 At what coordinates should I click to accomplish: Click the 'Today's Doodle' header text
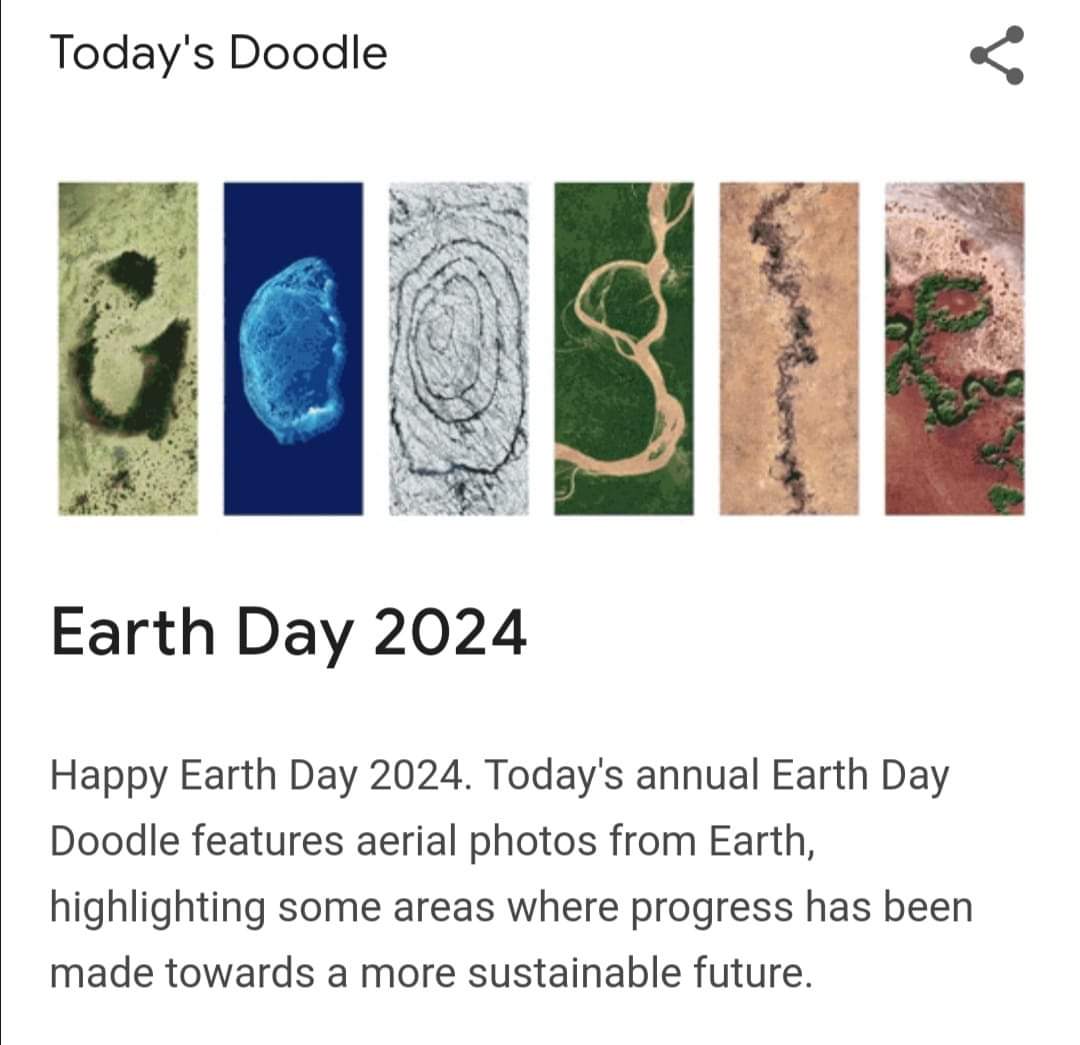coord(218,53)
